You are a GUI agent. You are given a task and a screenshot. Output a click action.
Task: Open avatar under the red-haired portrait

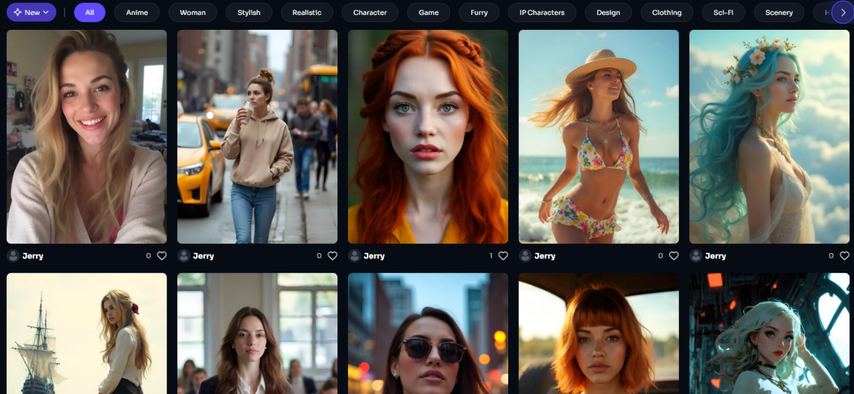[355, 256]
